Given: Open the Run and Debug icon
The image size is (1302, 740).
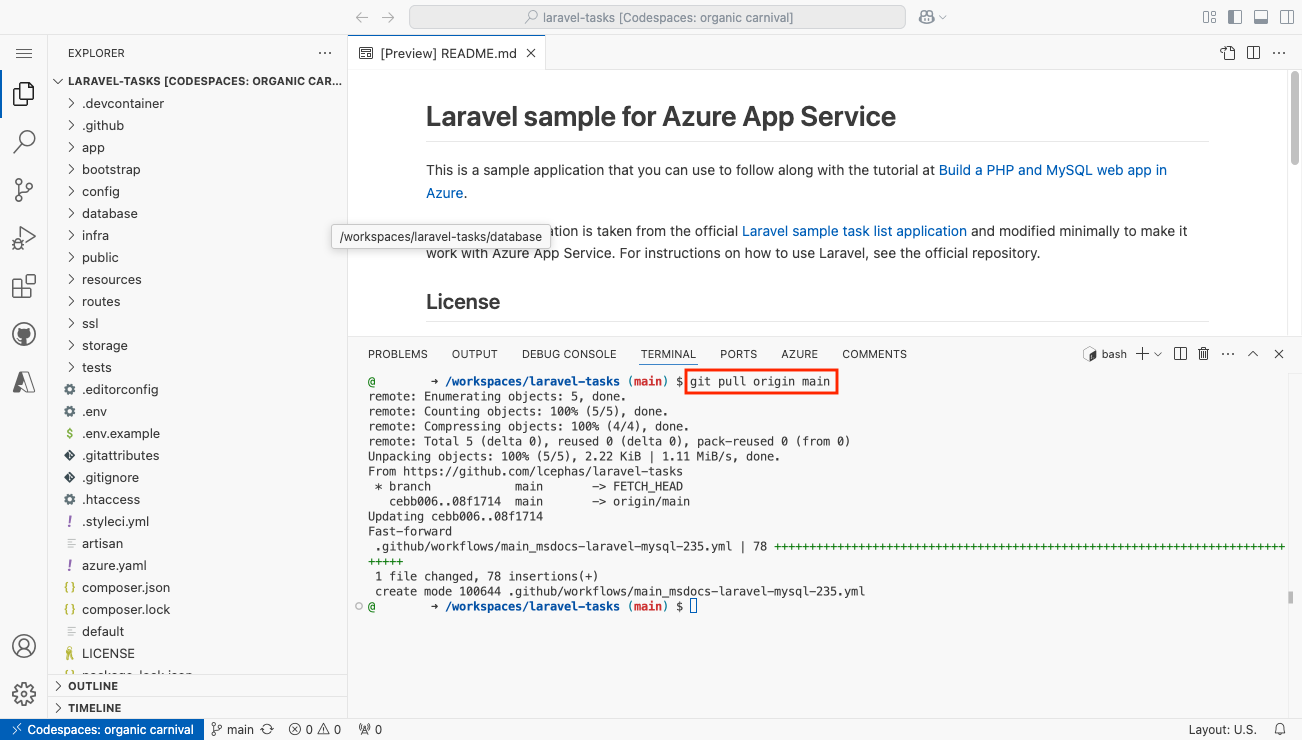Looking at the screenshot, I should point(24,238).
